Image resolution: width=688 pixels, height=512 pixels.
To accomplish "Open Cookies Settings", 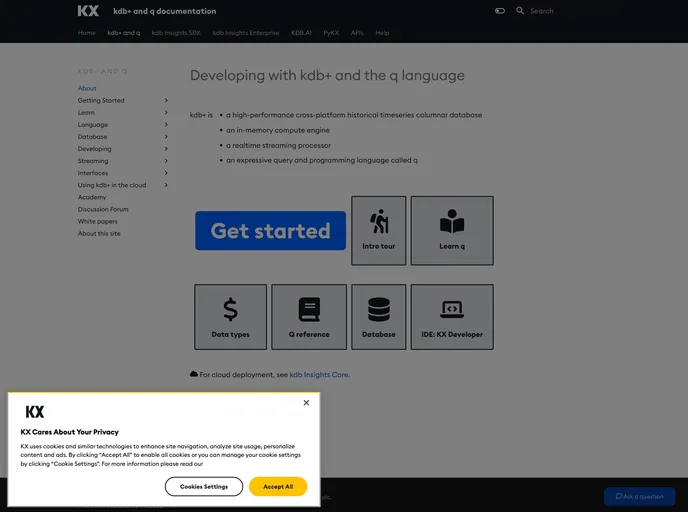I will coord(204,487).
